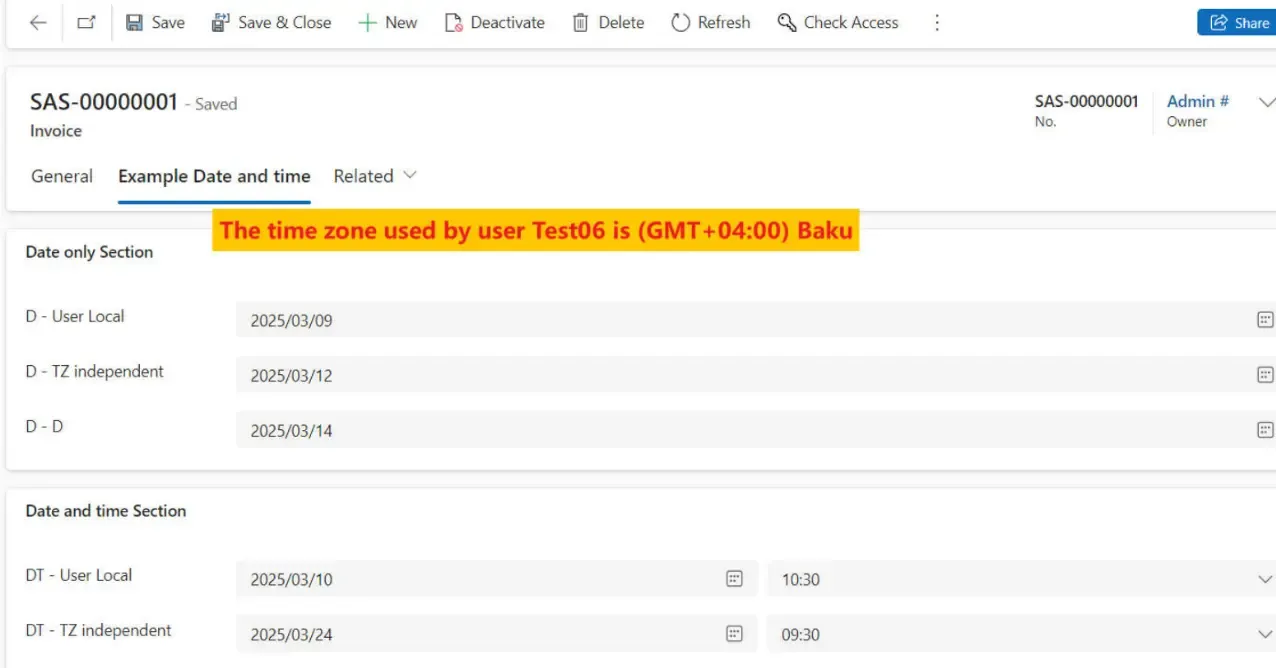
Task: Expand the 10:30 time dropdown
Action: click(1265, 579)
